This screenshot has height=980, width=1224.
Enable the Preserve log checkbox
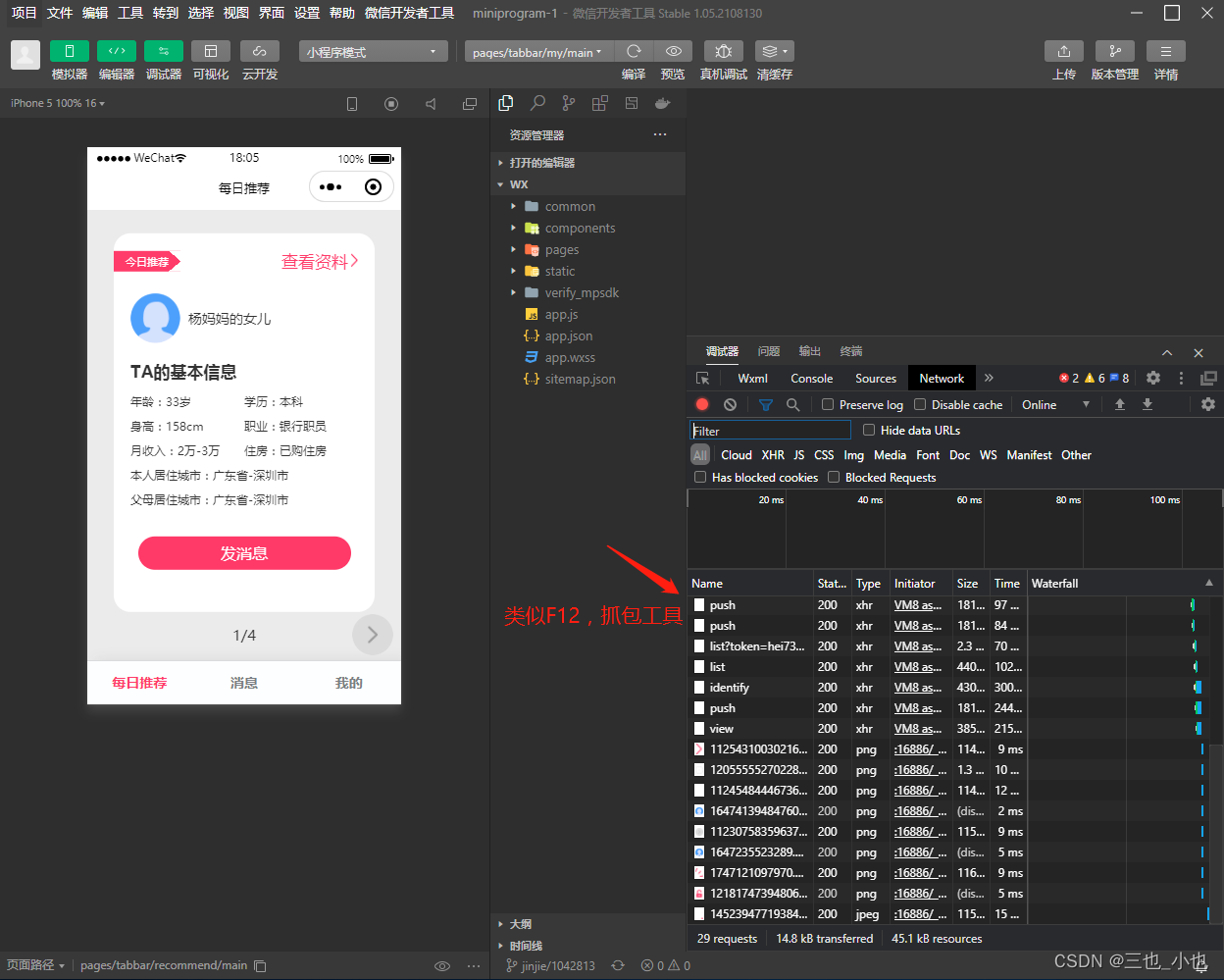tap(828, 404)
